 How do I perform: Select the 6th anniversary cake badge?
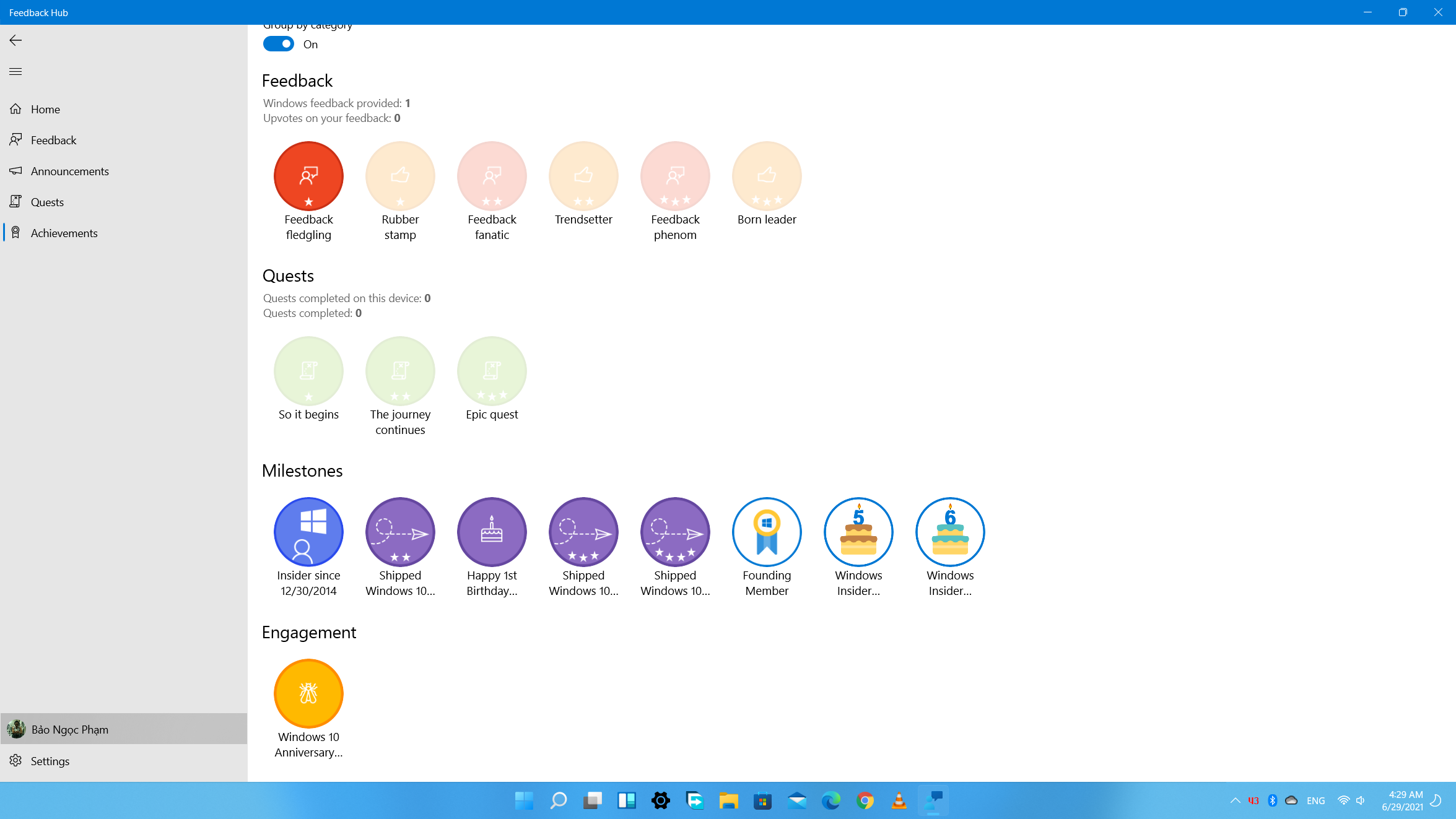pyautogui.click(x=950, y=532)
